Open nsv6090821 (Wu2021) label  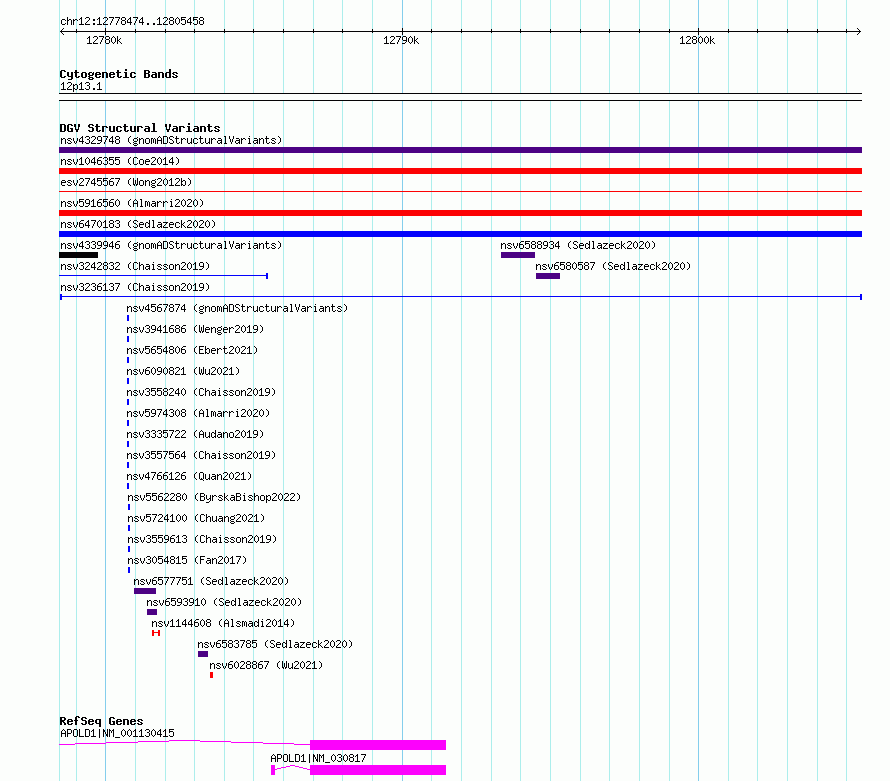click(183, 371)
